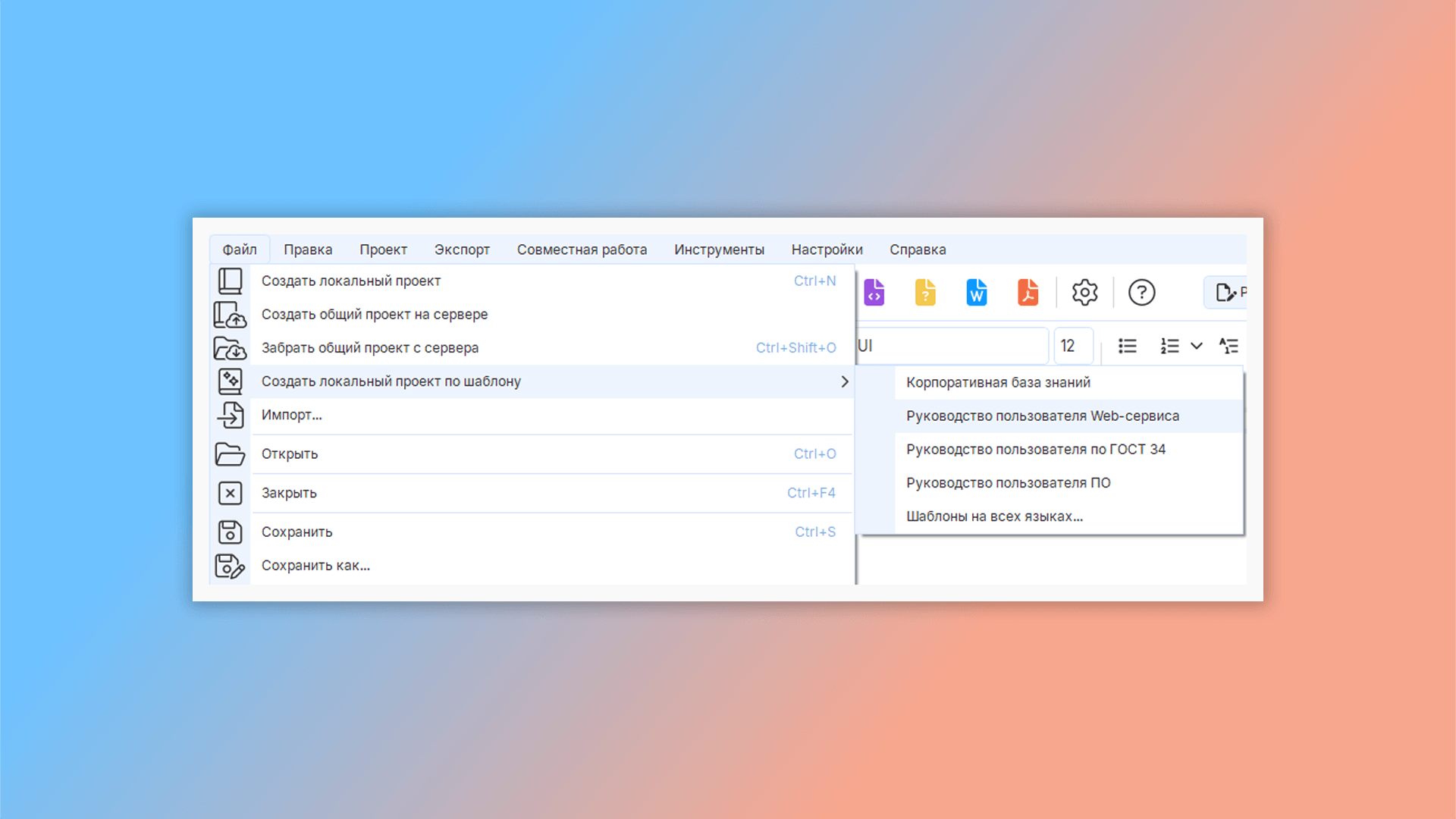Open the Совместная работа menu
Image resolution: width=1456 pixels, height=819 pixels.
tap(582, 249)
